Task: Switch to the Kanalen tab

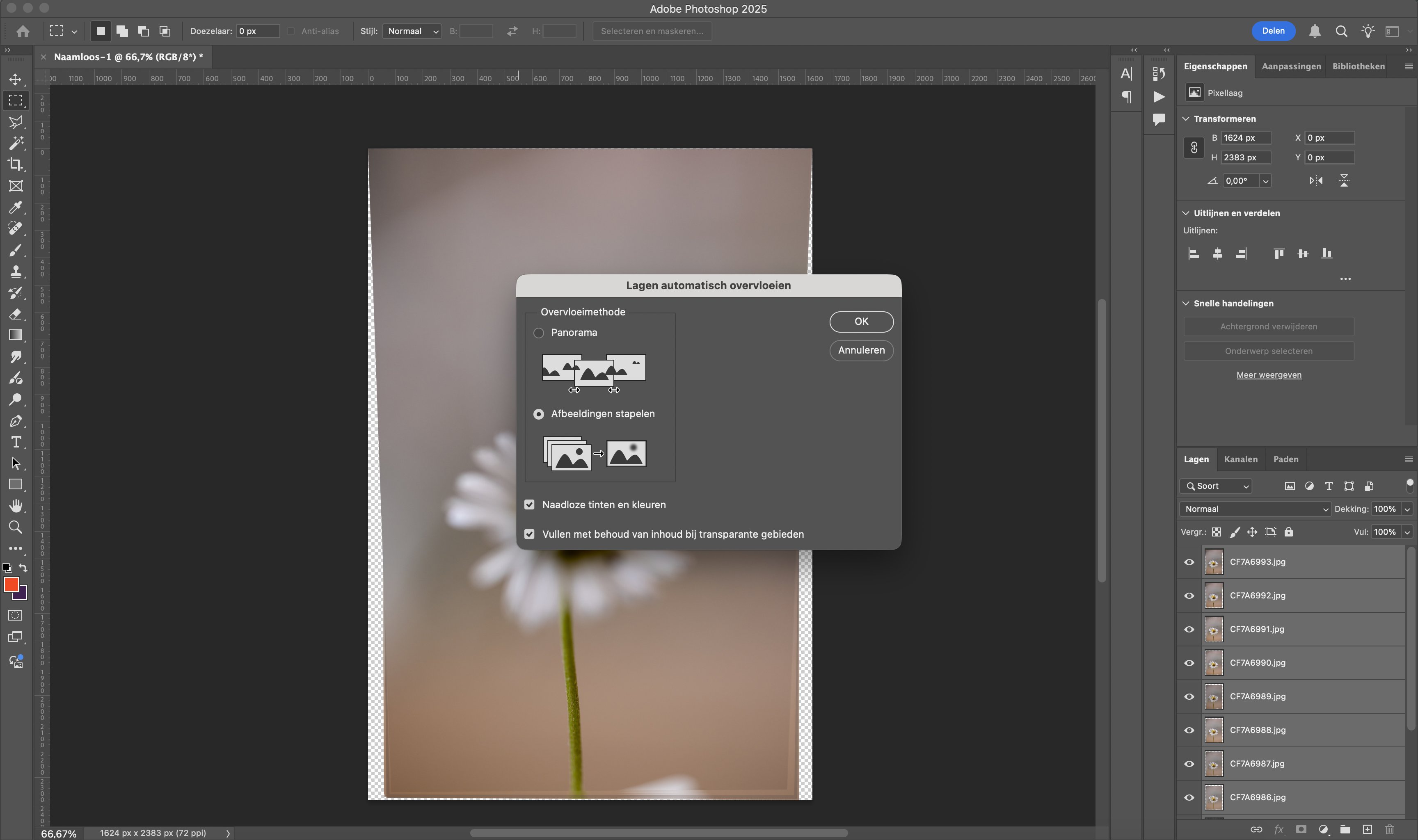Action: (x=1240, y=459)
